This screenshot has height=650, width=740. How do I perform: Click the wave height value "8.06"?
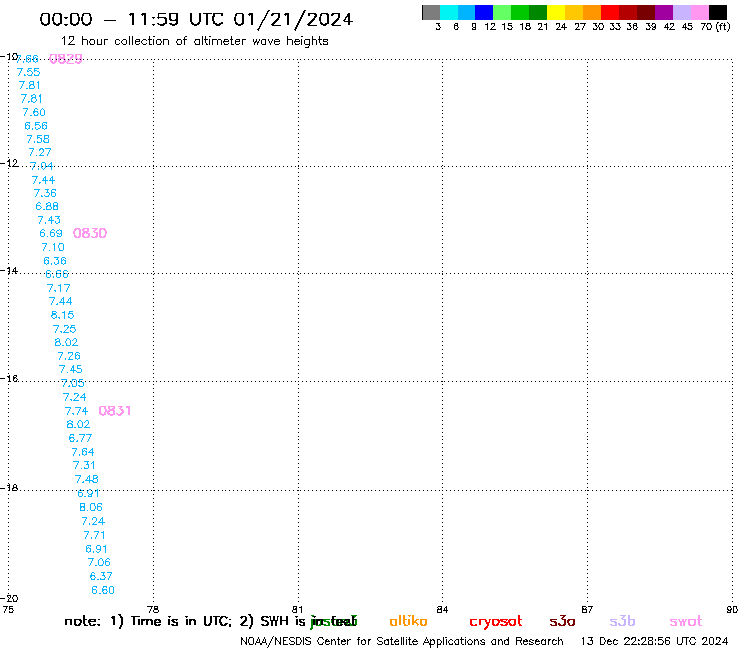coord(91,507)
